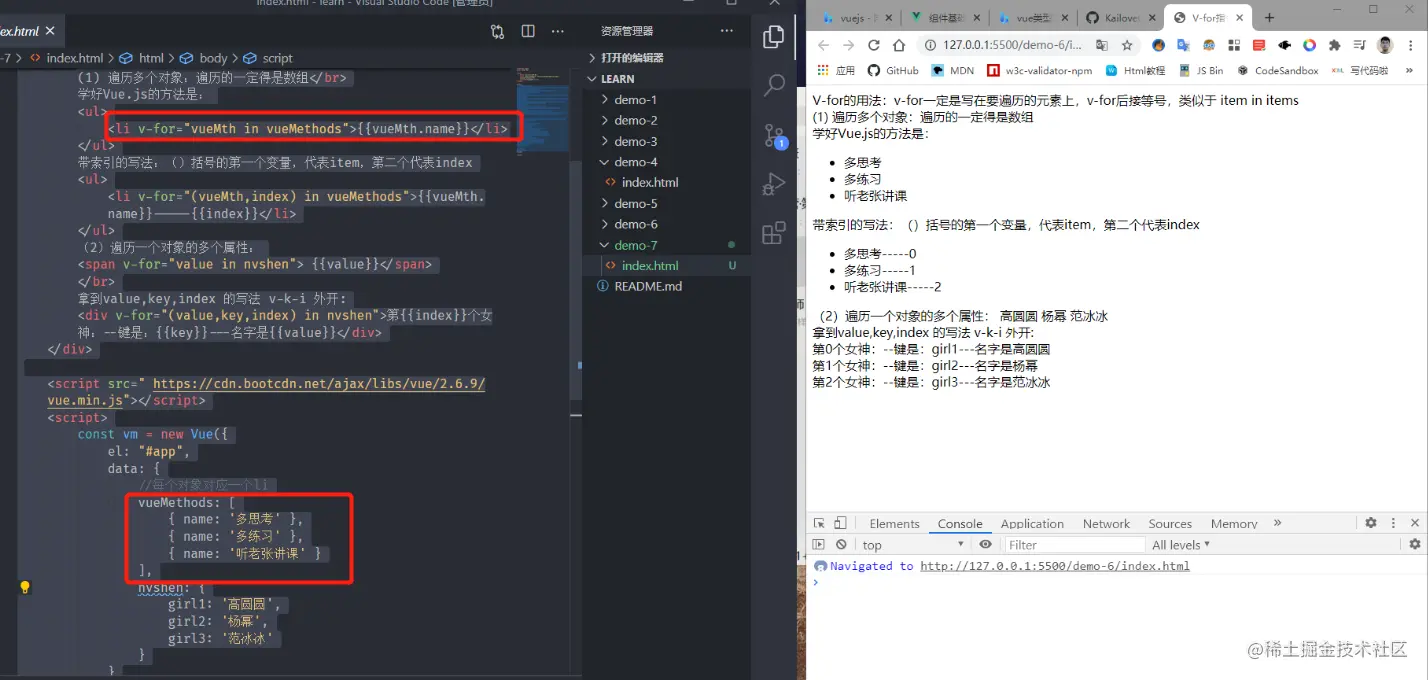Screen dimensions: 1428x680
Task: Split the VS Code editor to the right
Action: click(528, 32)
